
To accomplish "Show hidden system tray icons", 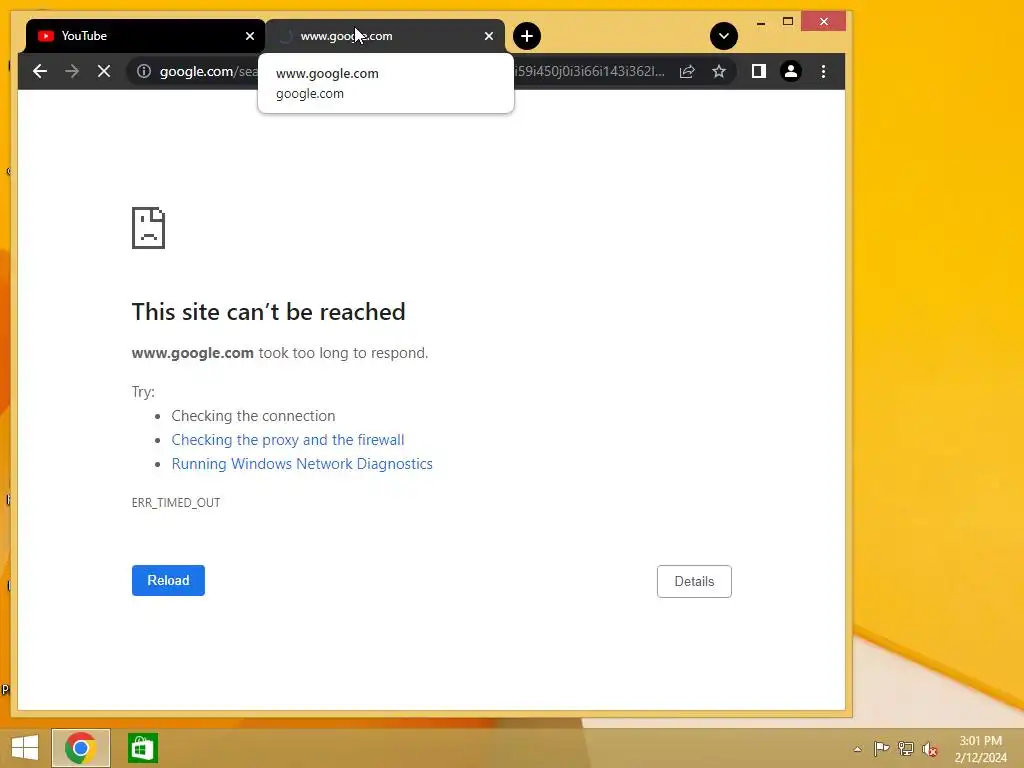I will tap(857, 749).
